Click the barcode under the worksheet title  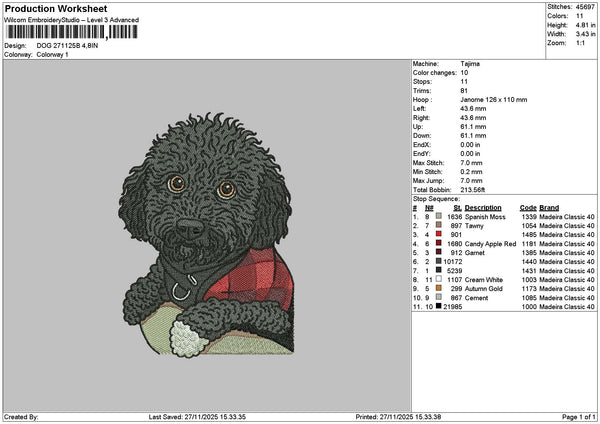coord(72,32)
